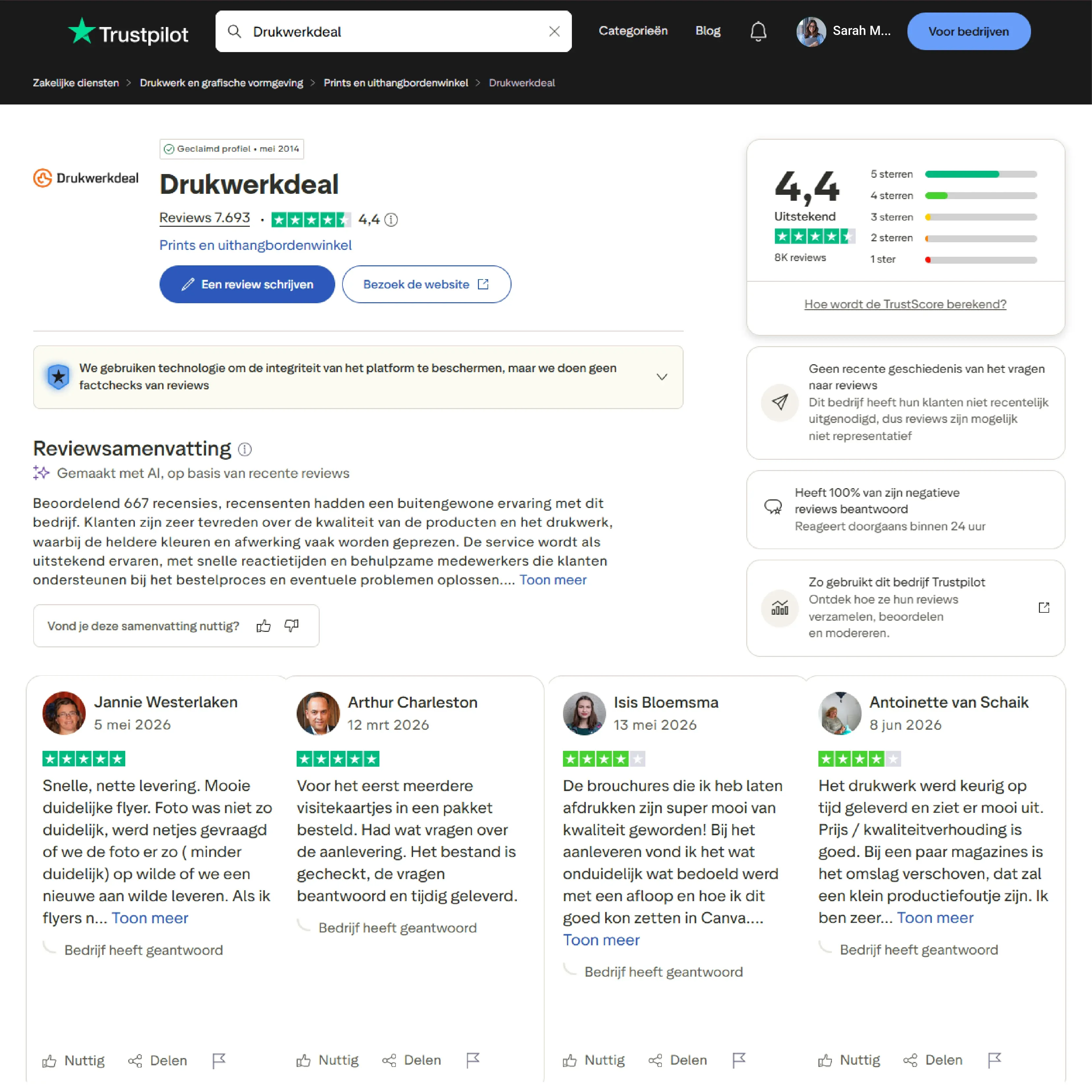Open external link for how company uses Trustpilot

pos(1044,607)
